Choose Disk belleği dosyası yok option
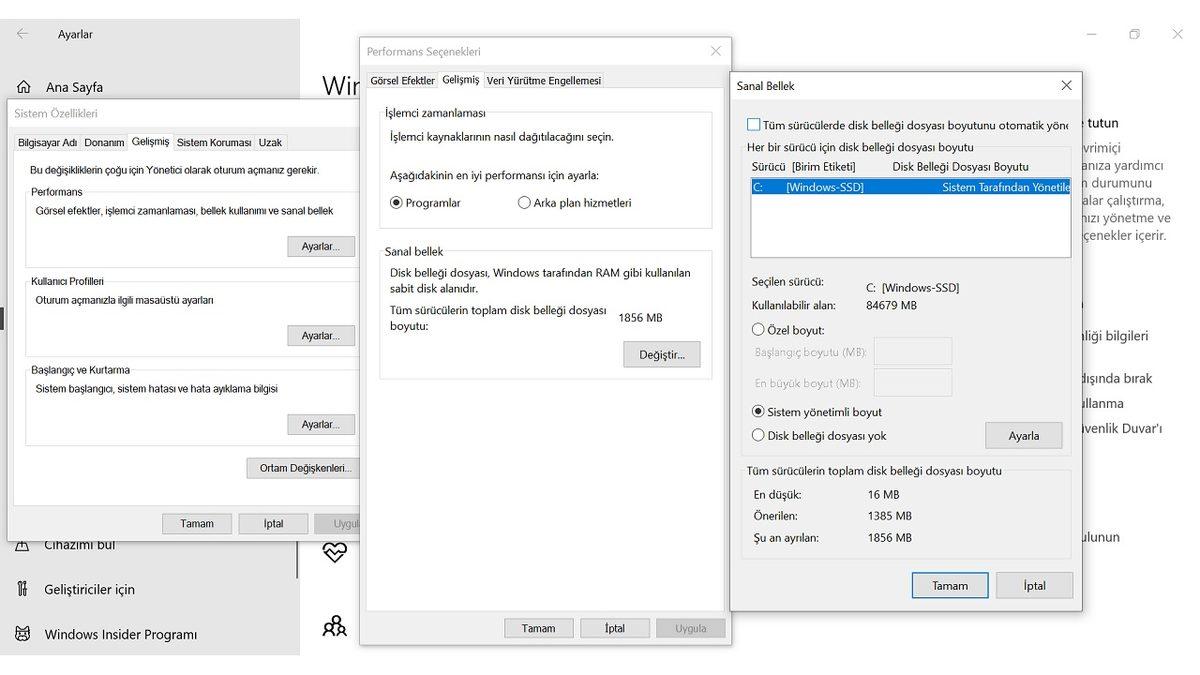This screenshot has height=675, width=1200. [x=758, y=435]
